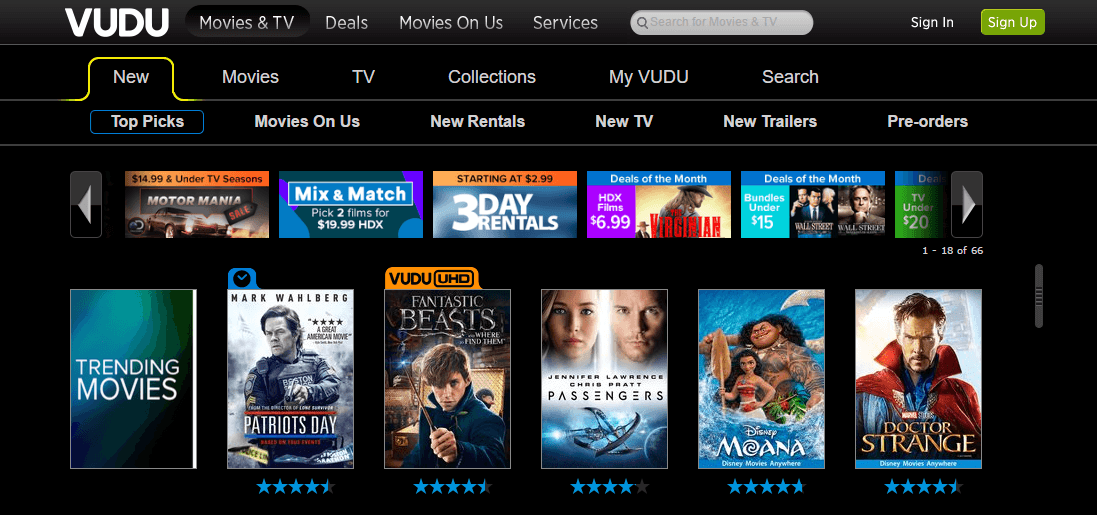This screenshot has height=515, width=1097.
Task: Click the vertical scrollbar handle
Action: [x=1039, y=295]
